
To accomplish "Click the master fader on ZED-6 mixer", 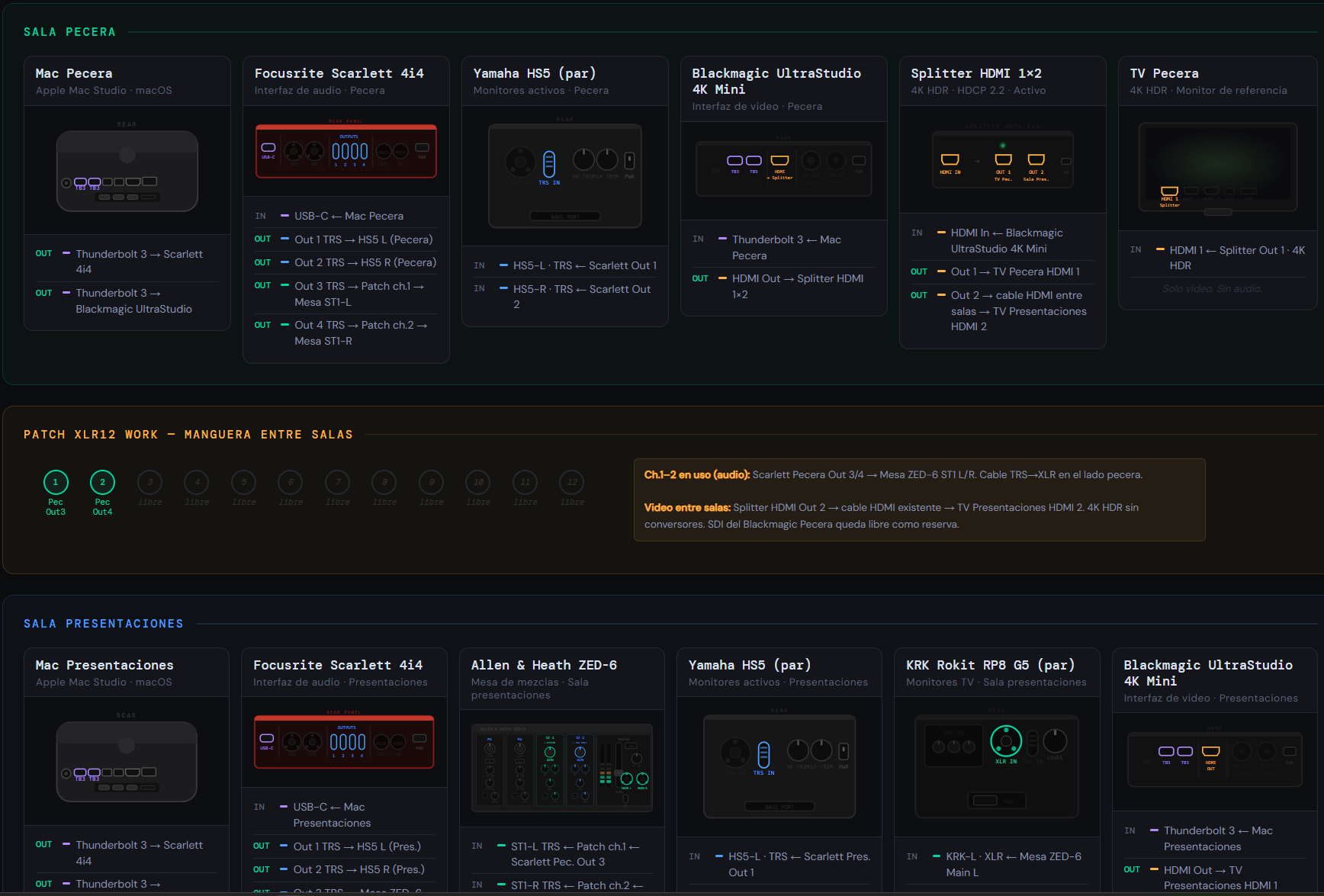I will [x=619, y=772].
